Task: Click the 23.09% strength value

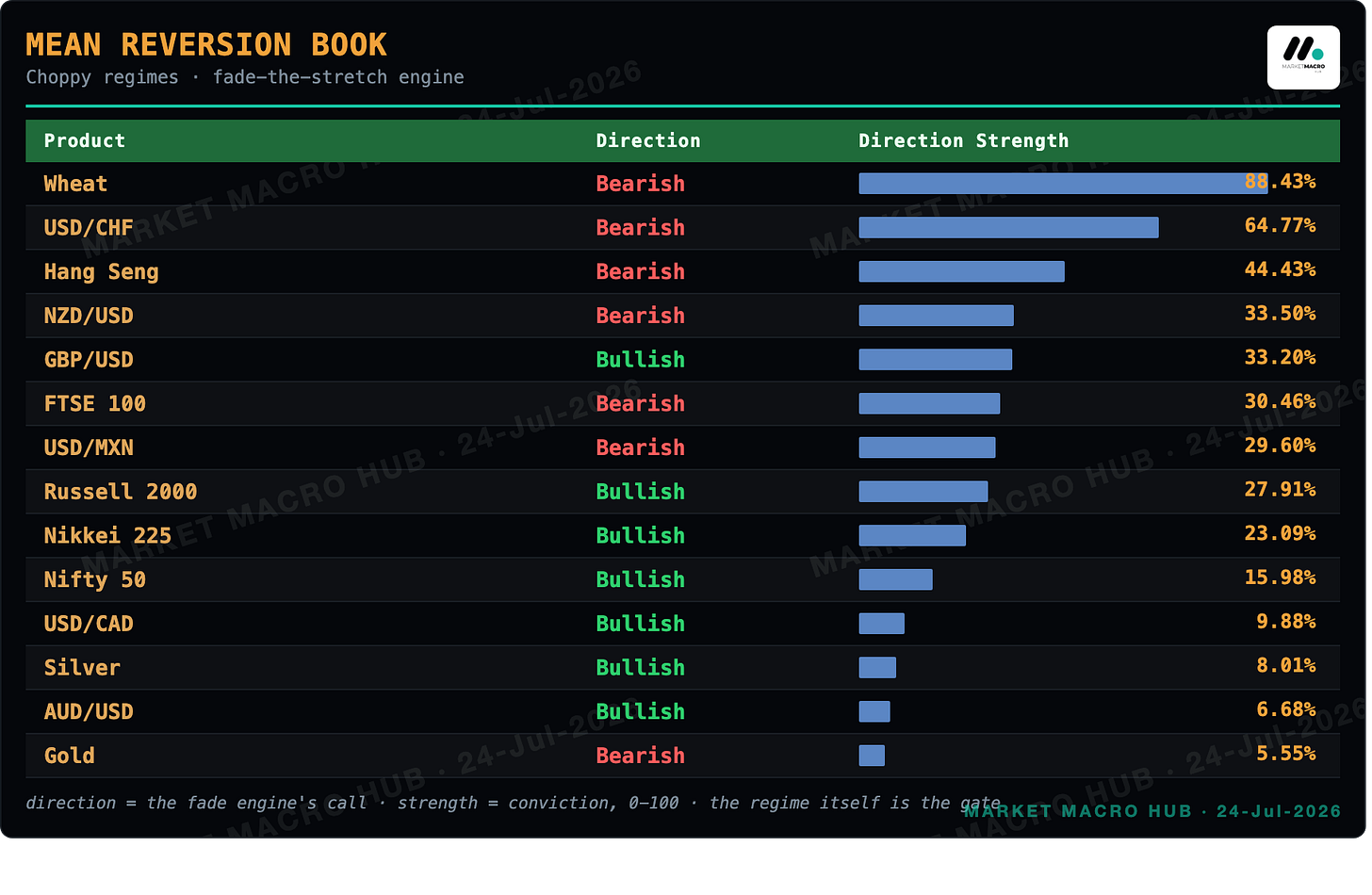Action: tap(1280, 533)
